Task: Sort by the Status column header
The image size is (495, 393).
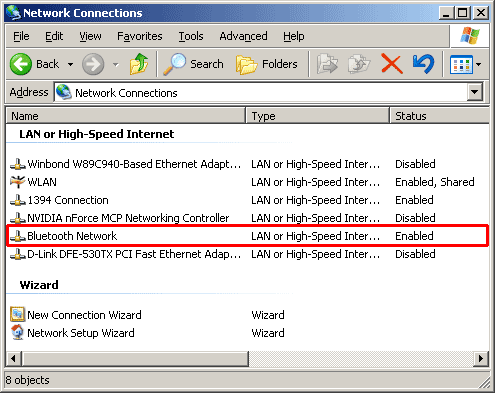Action: pos(439,116)
